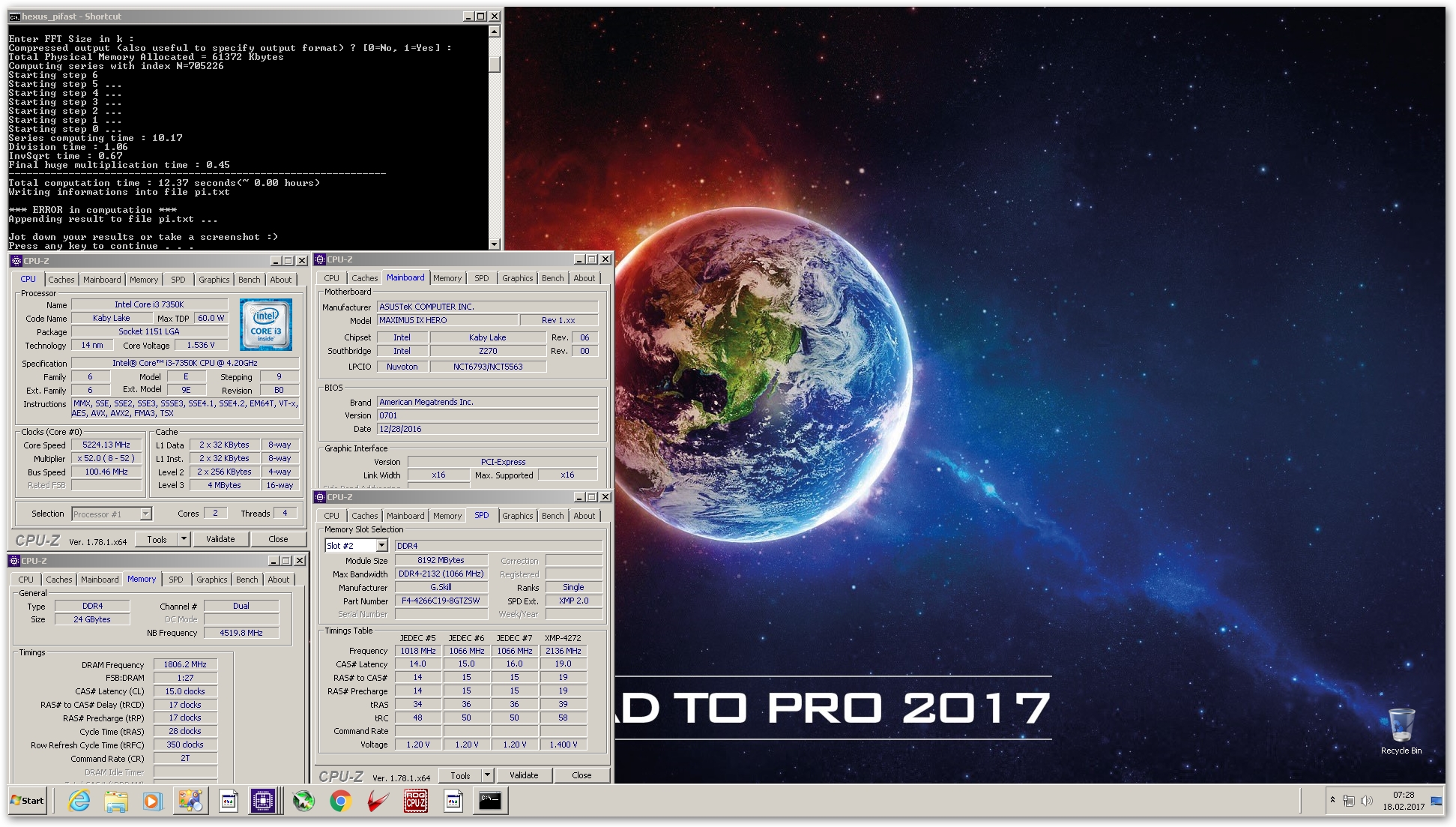Image resolution: width=1456 pixels, height=827 pixels.
Task: Open the volume speaker tray icon
Action: tap(1366, 801)
